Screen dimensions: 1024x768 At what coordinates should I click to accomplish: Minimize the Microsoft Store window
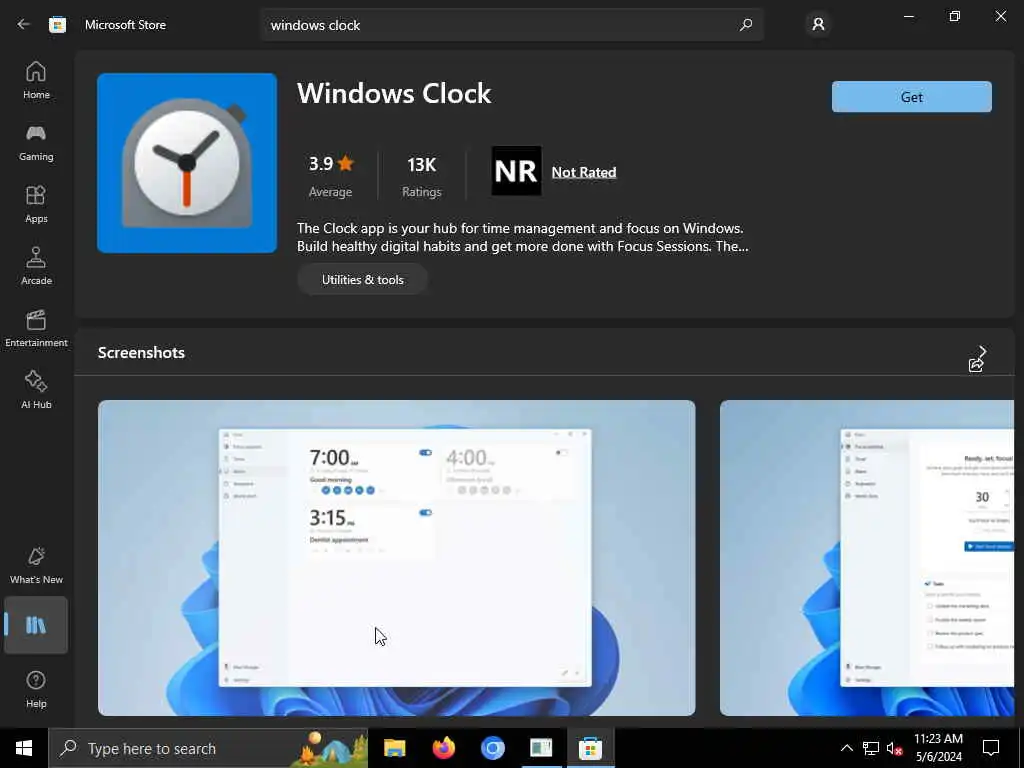point(908,17)
